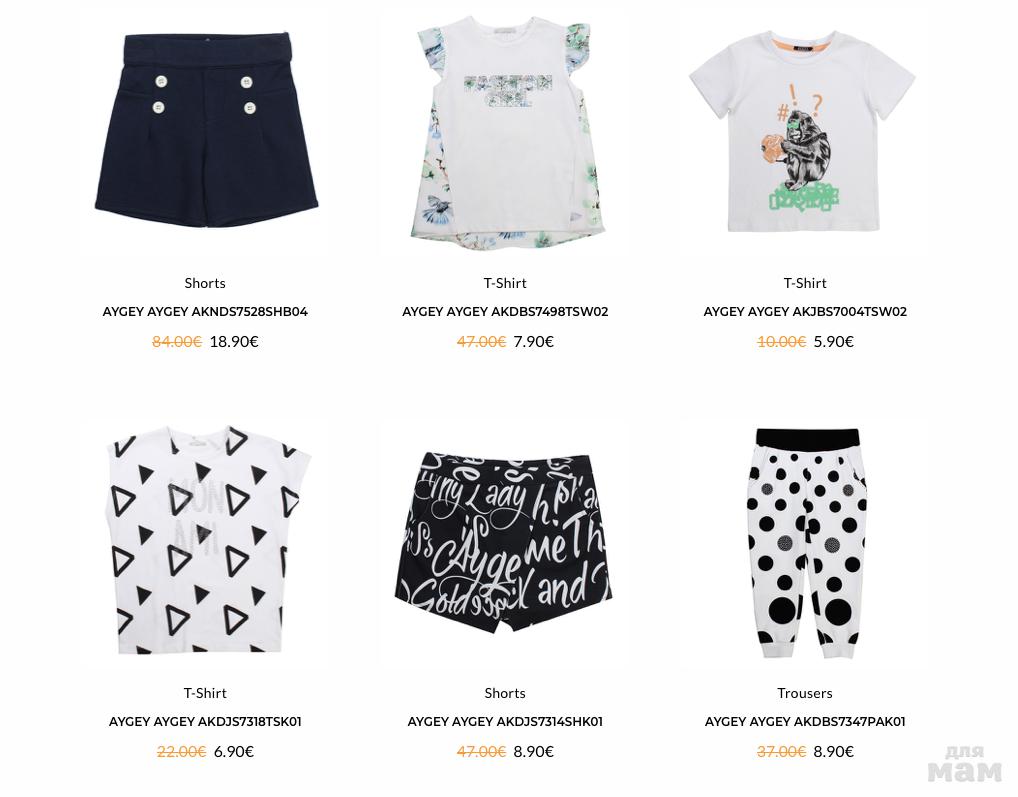Click product link AYGEY AYGEY AKDBS7498TSW02
The height and width of the screenshot is (797, 1018).
pyautogui.click(x=505, y=312)
